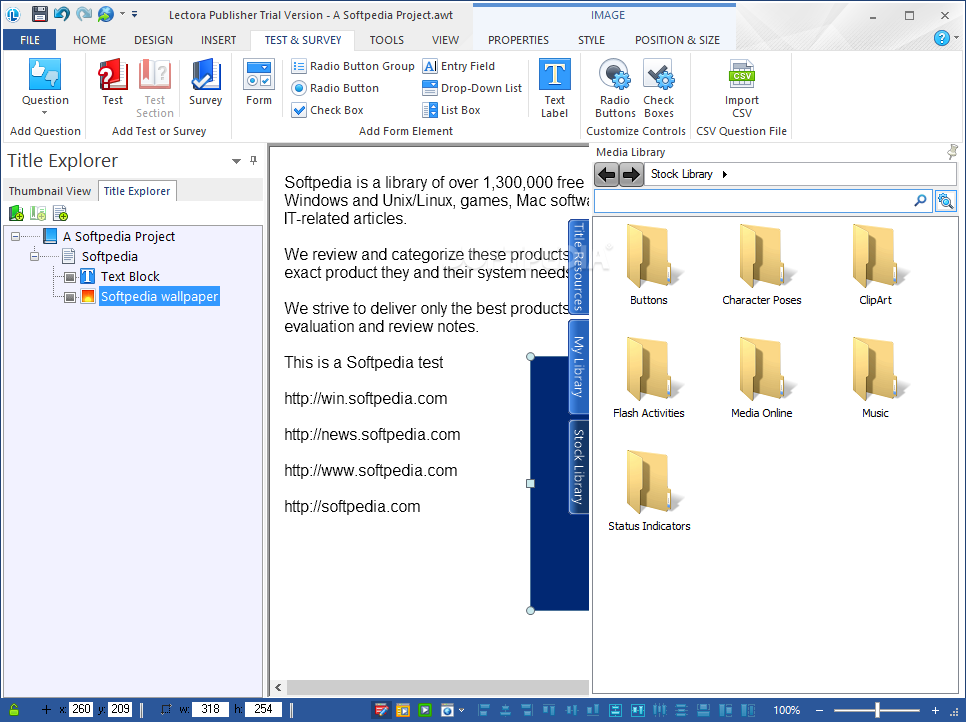
Task: Toggle the object lock icon in status bar
Action: 13,710
